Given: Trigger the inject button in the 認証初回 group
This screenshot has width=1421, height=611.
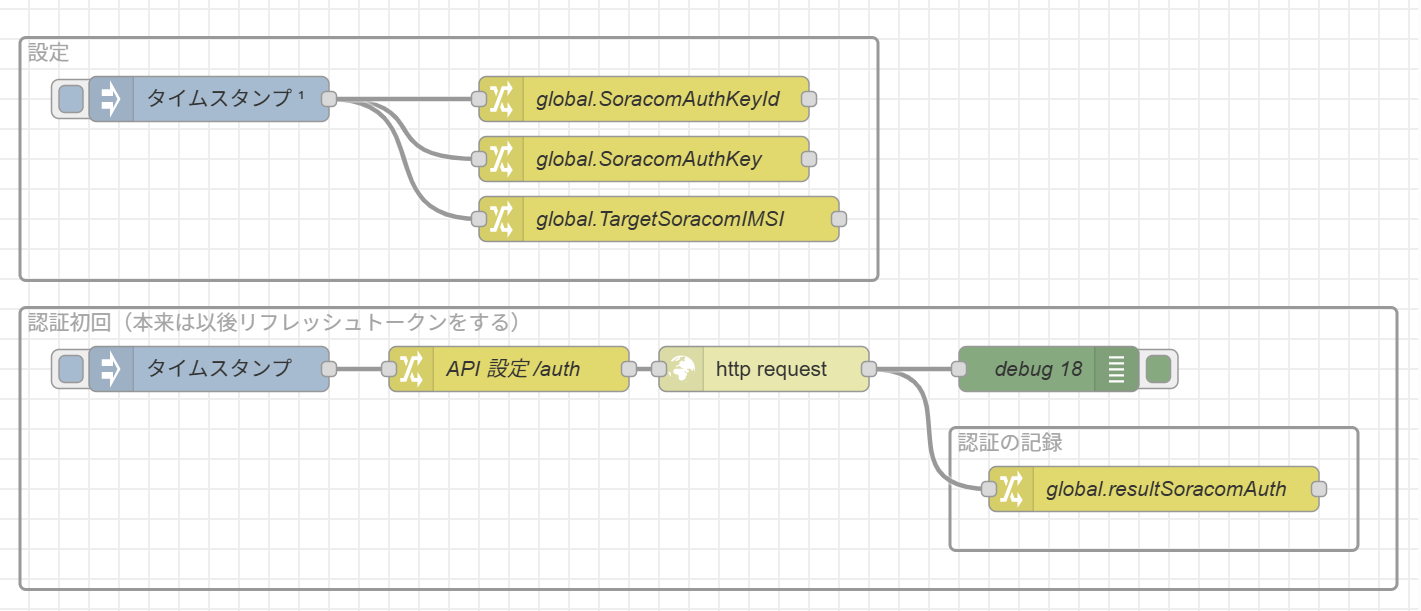Looking at the screenshot, I should [71, 369].
